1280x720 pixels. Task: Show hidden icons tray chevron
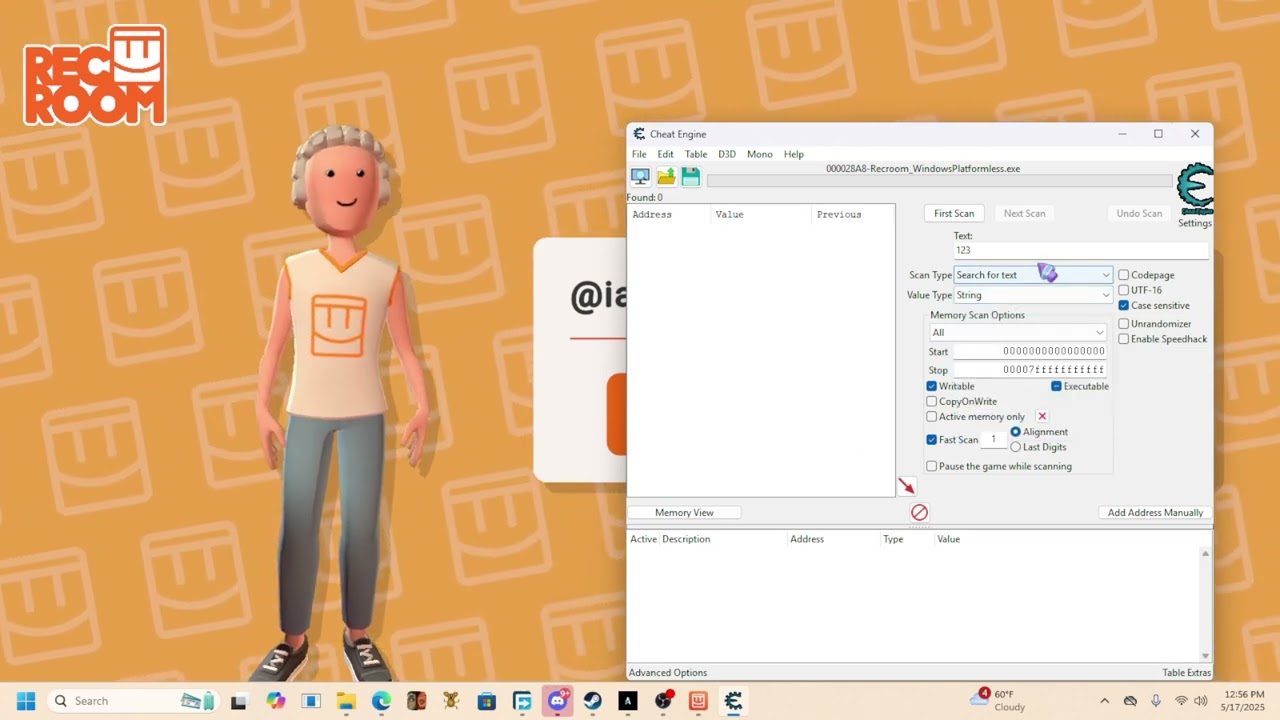(1104, 701)
